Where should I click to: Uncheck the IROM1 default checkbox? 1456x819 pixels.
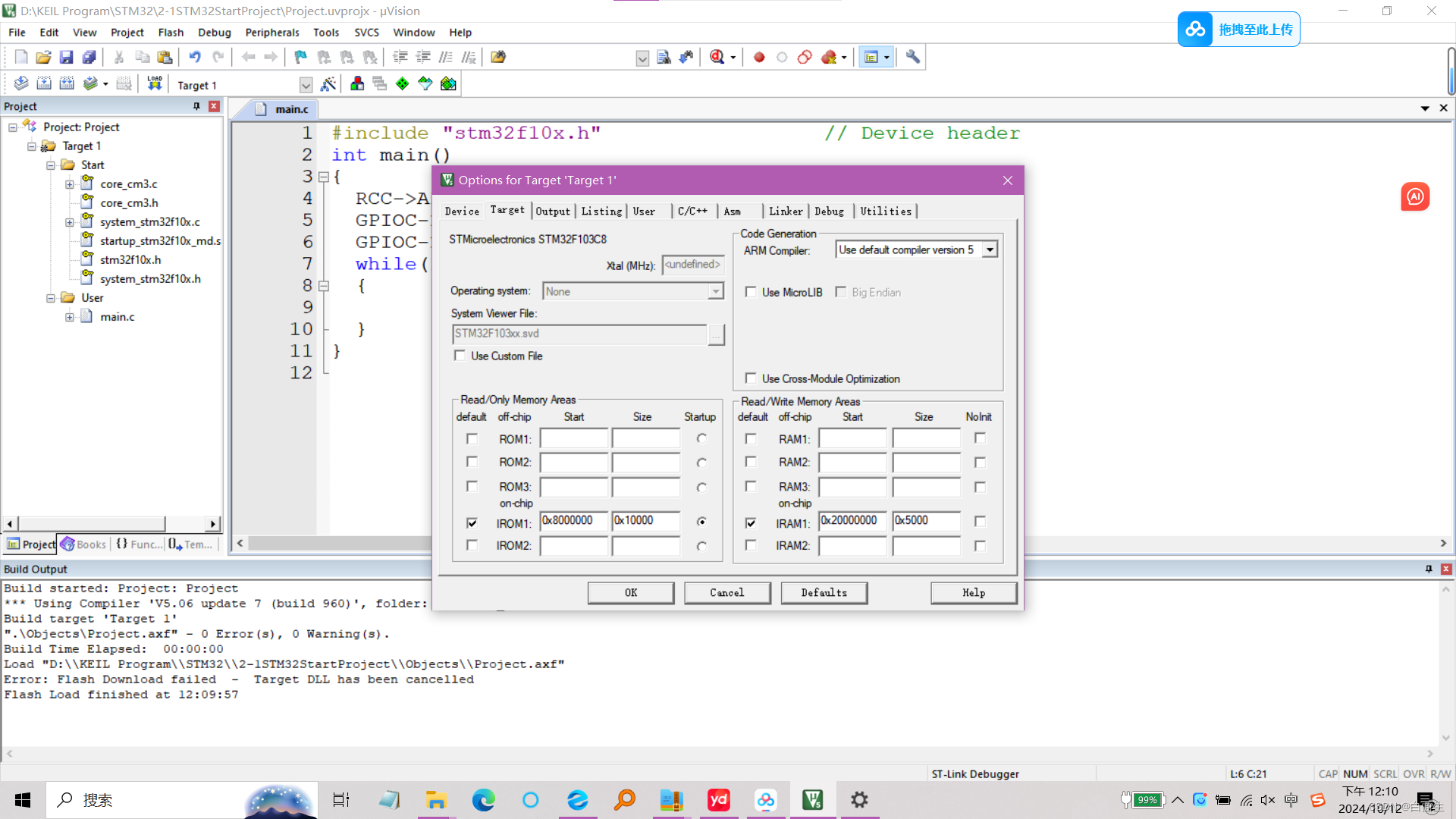(x=472, y=523)
